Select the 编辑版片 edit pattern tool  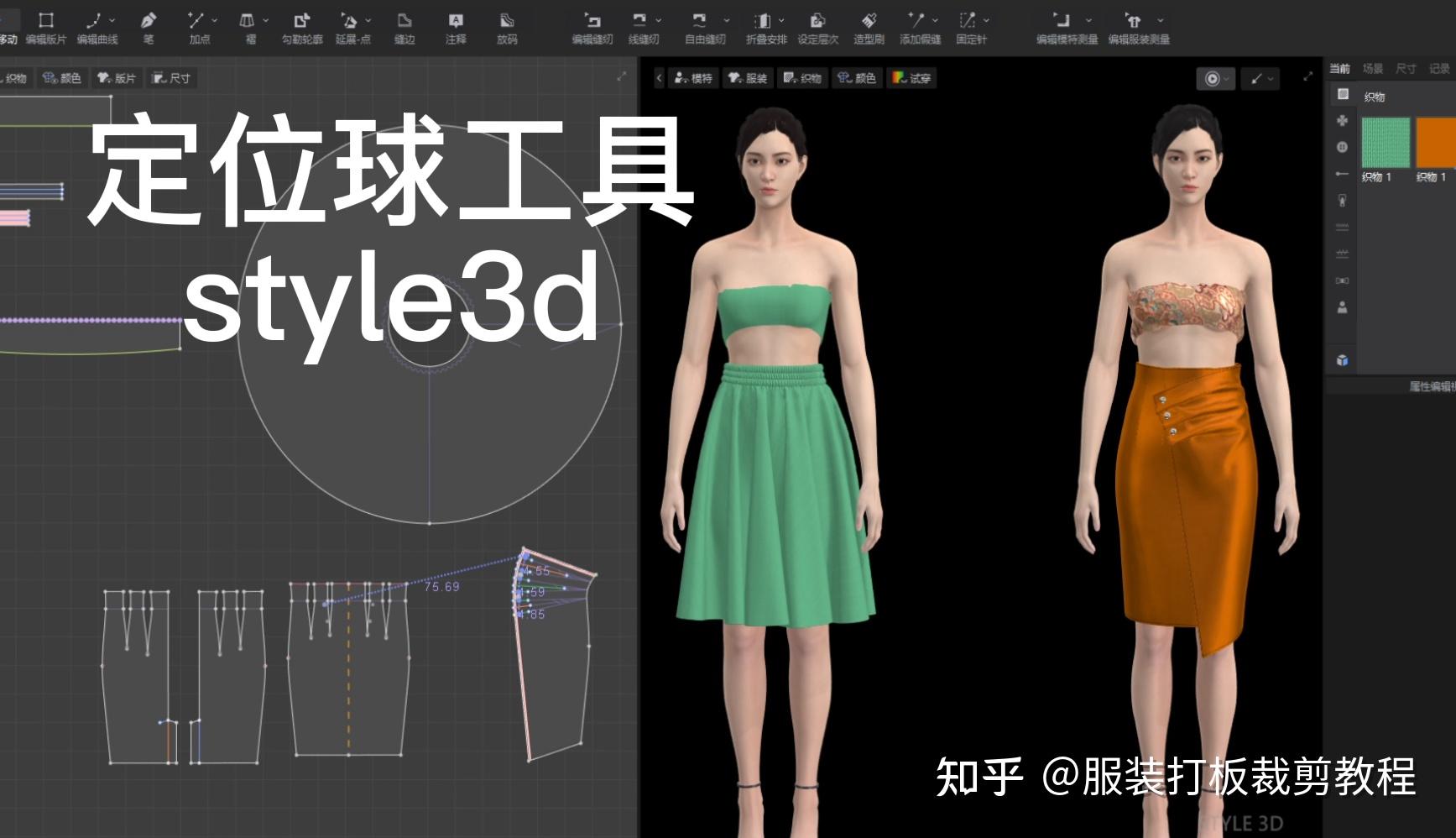pos(48,18)
